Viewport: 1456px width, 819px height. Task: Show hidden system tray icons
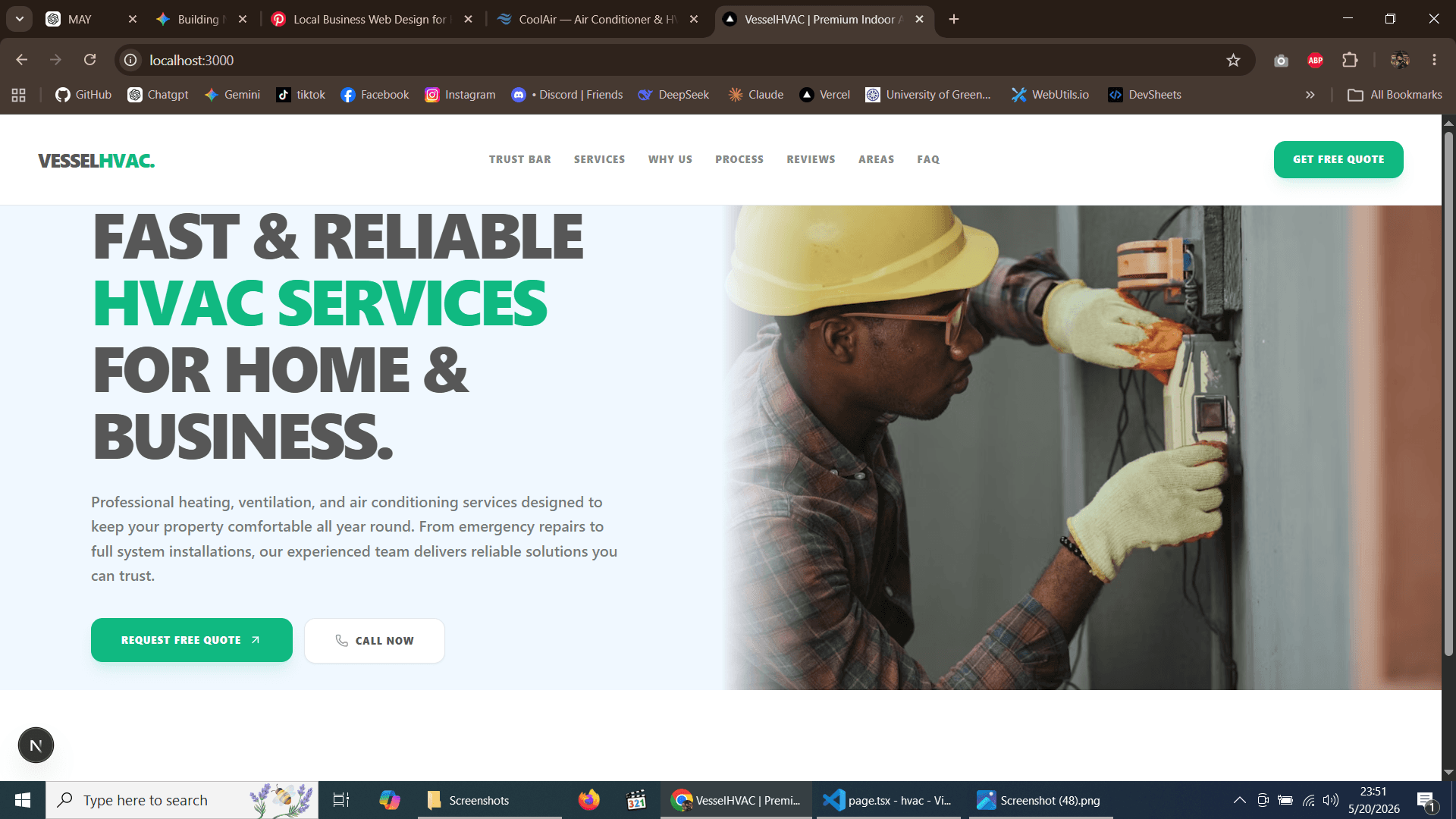pos(1239,800)
